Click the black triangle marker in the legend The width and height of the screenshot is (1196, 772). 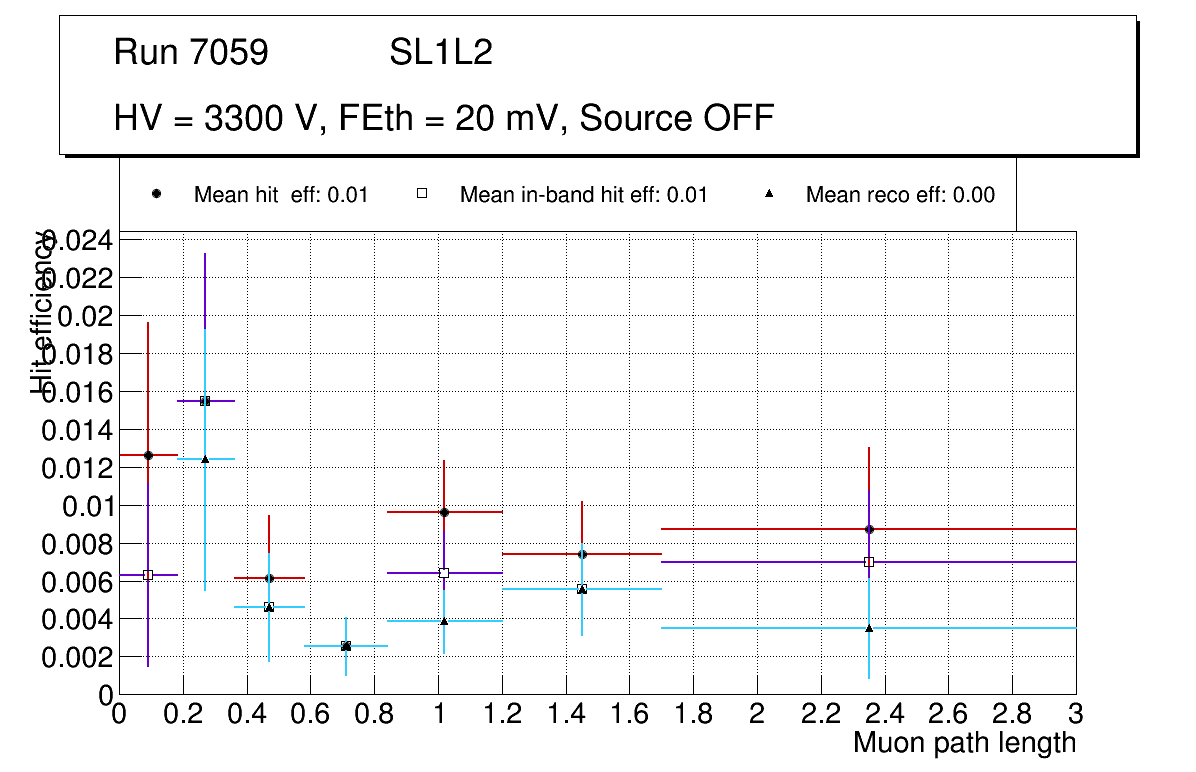click(769, 194)
